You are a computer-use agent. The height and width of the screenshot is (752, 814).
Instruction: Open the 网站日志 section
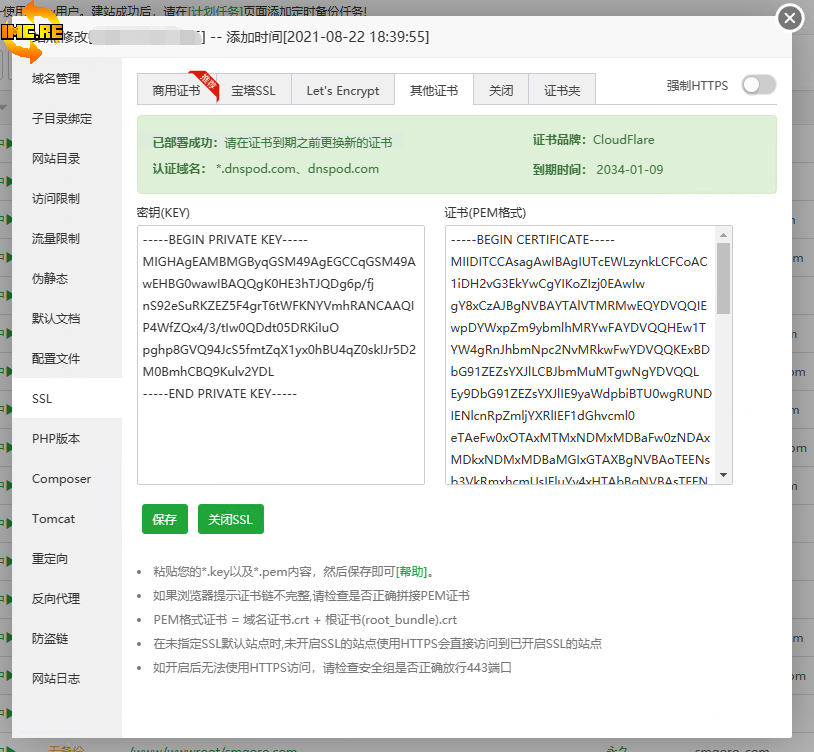pyautogui.click(x=56, y=679)
